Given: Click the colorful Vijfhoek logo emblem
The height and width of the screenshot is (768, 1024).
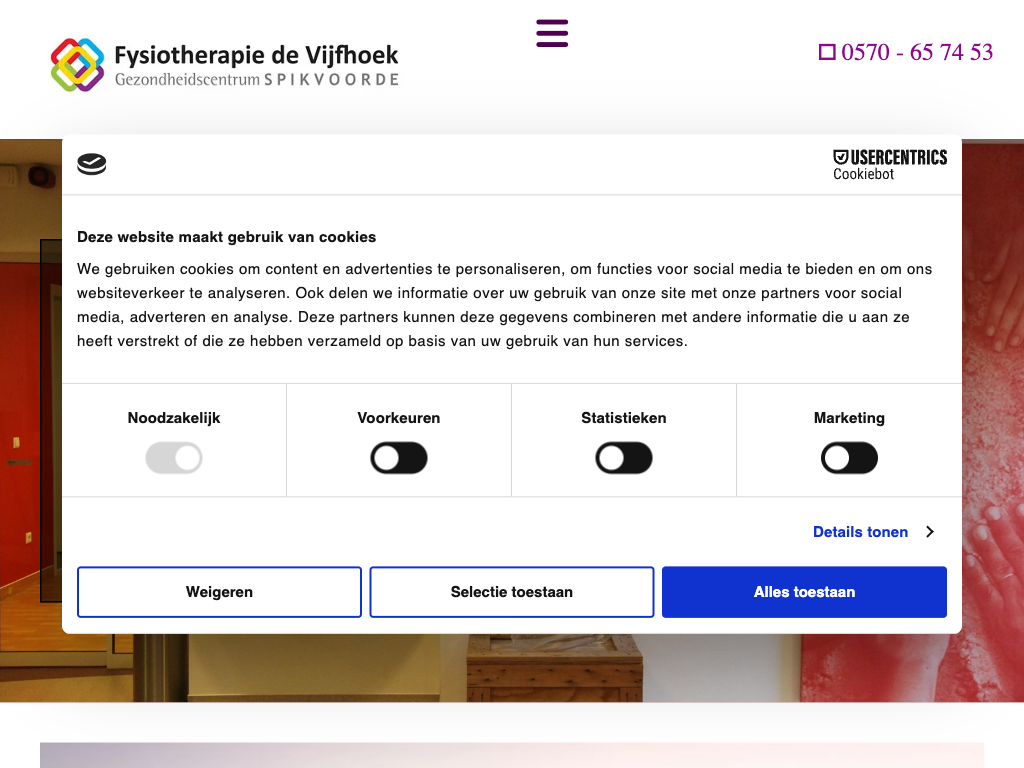Looking at the screenshot, I should (x=77, y=65).
